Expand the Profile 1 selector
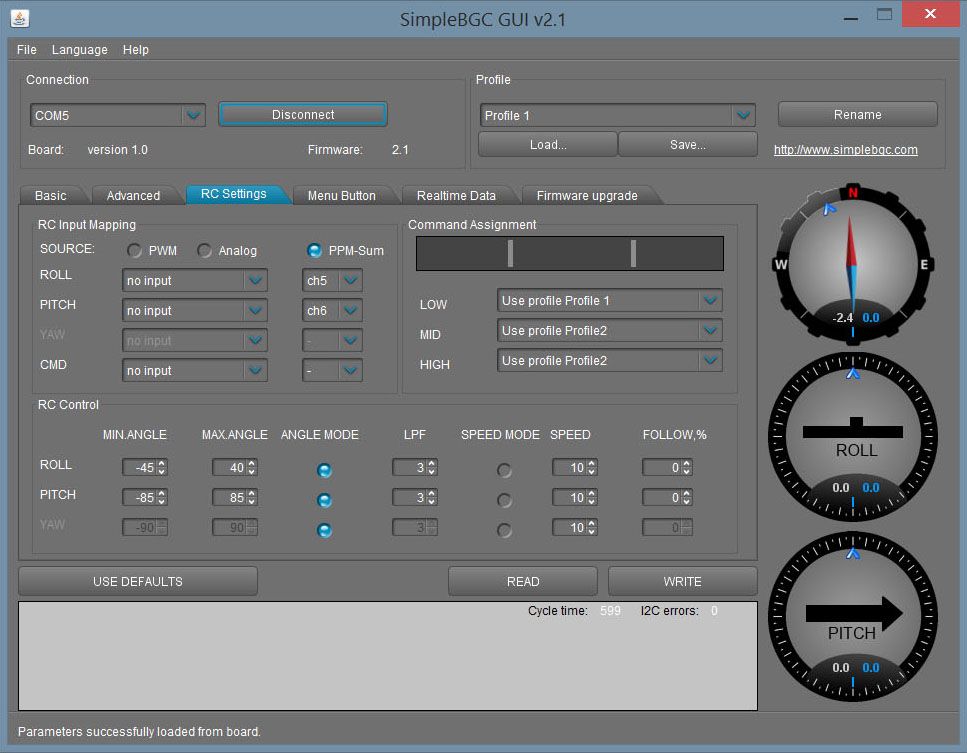 click(744, 115)
